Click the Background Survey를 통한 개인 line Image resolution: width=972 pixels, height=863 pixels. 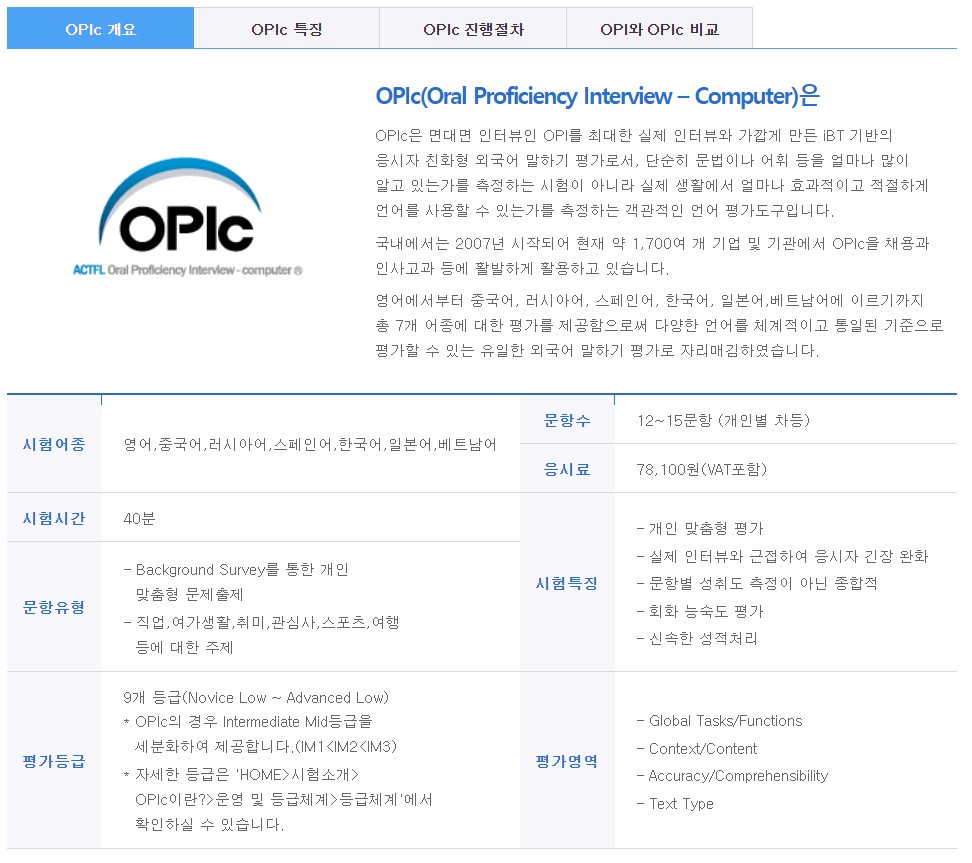click(x=236, y=569)
